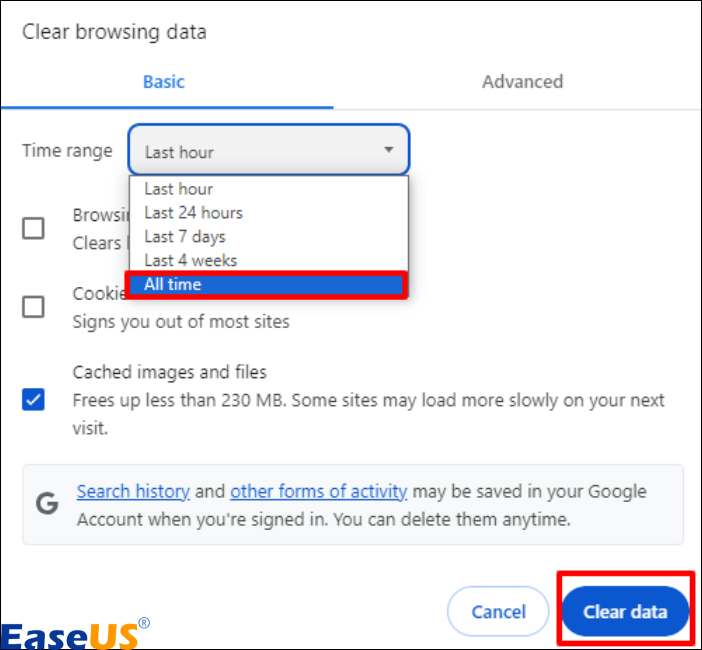This screenshot has height=650, width=702.
Task: Click the Google G logo icon
Action: [47, 504]
